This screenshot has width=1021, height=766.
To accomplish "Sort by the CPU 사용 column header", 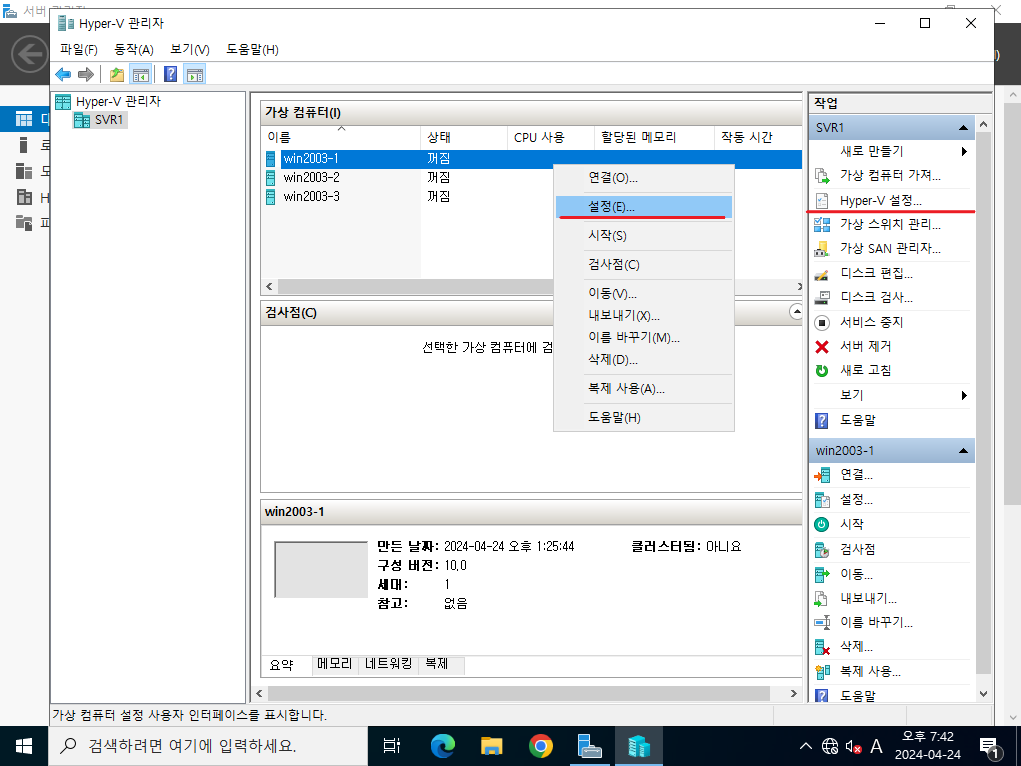I will 551,137.
